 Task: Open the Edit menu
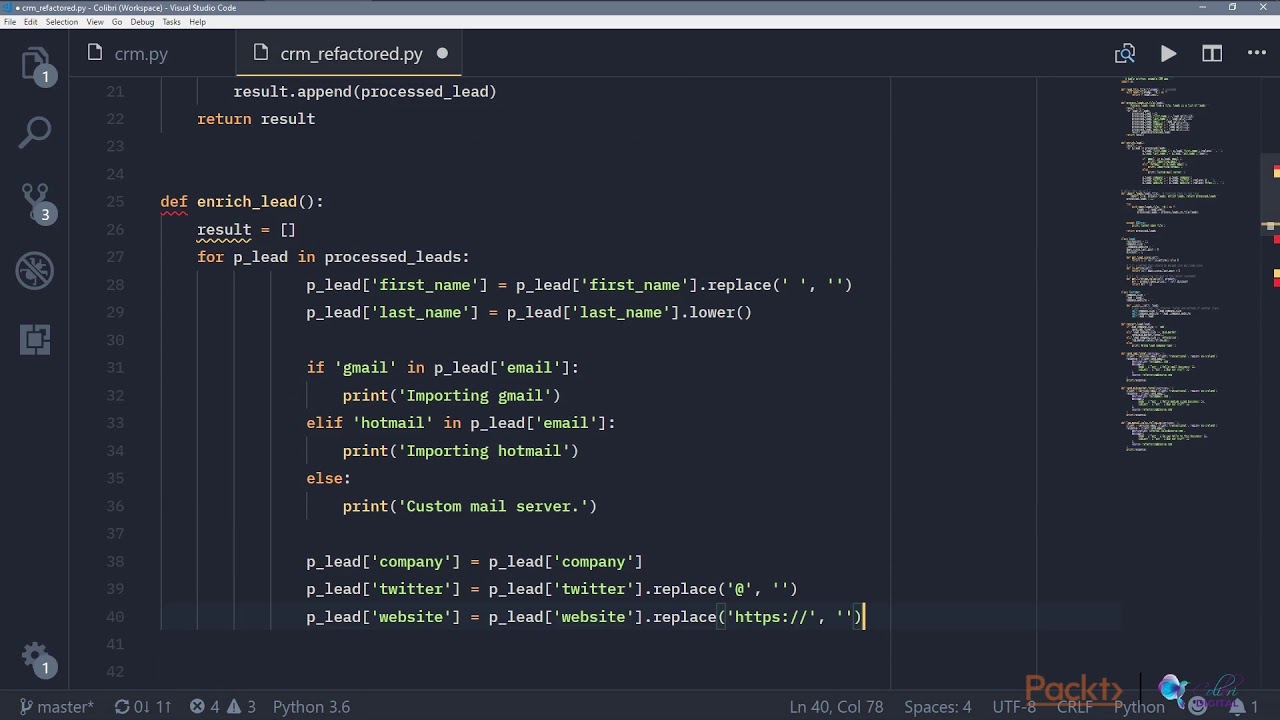pos(31,22)
